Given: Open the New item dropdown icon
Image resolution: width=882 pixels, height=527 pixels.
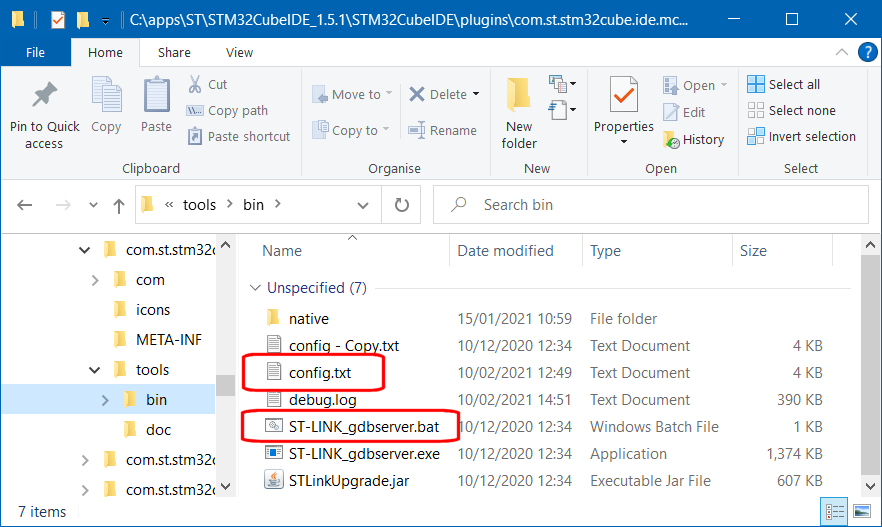Looking at the screenshot, I should click(x=562, y=84).
